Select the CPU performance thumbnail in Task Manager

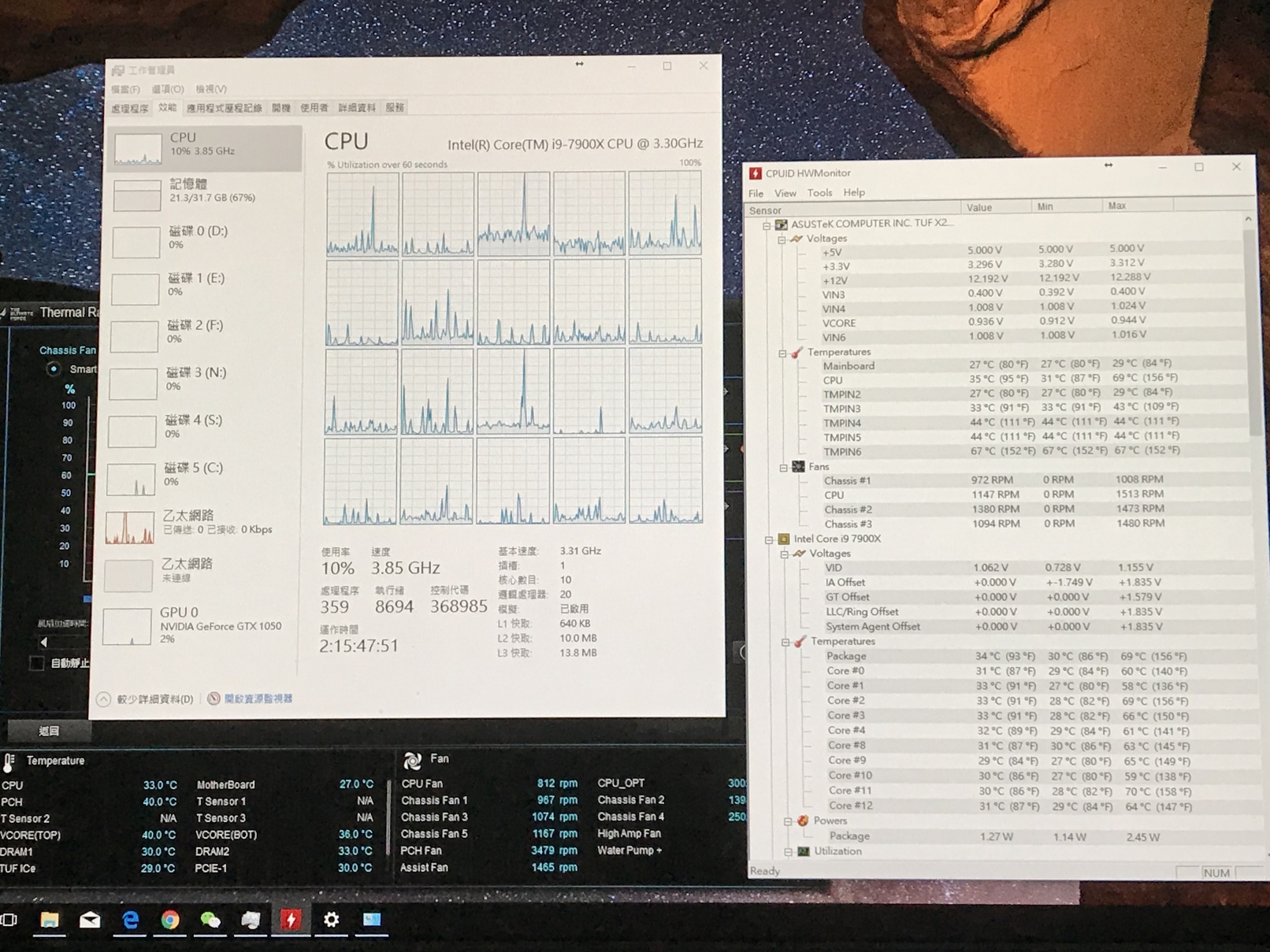click(x=139, y=148)
